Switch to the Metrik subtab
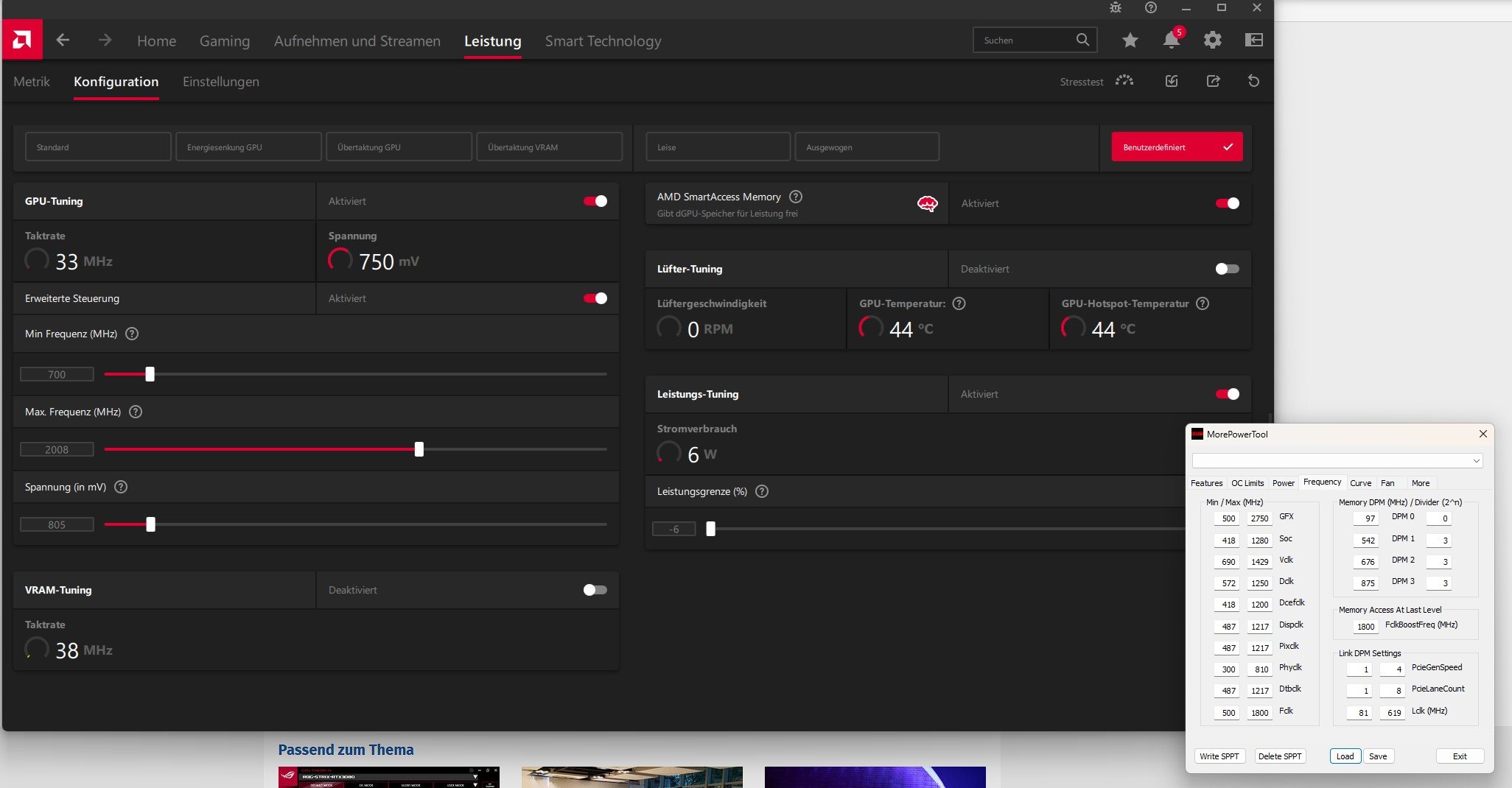Image resolution: width=1512 pixels, height=788 pixels. (x=32, y=82)
